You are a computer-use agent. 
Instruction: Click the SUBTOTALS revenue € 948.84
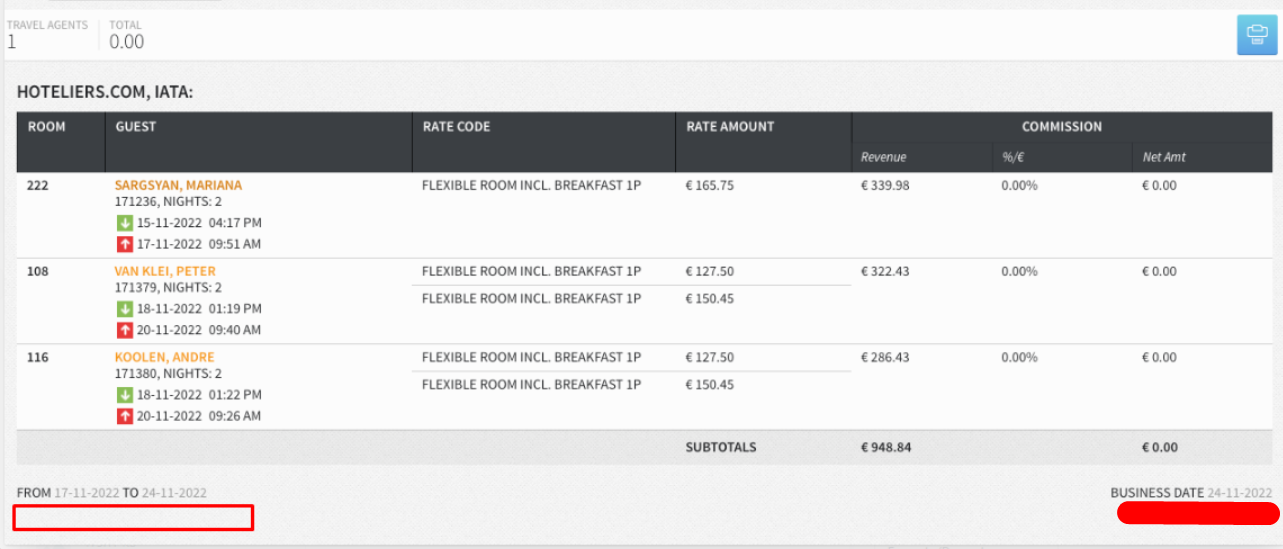point(886,447)
